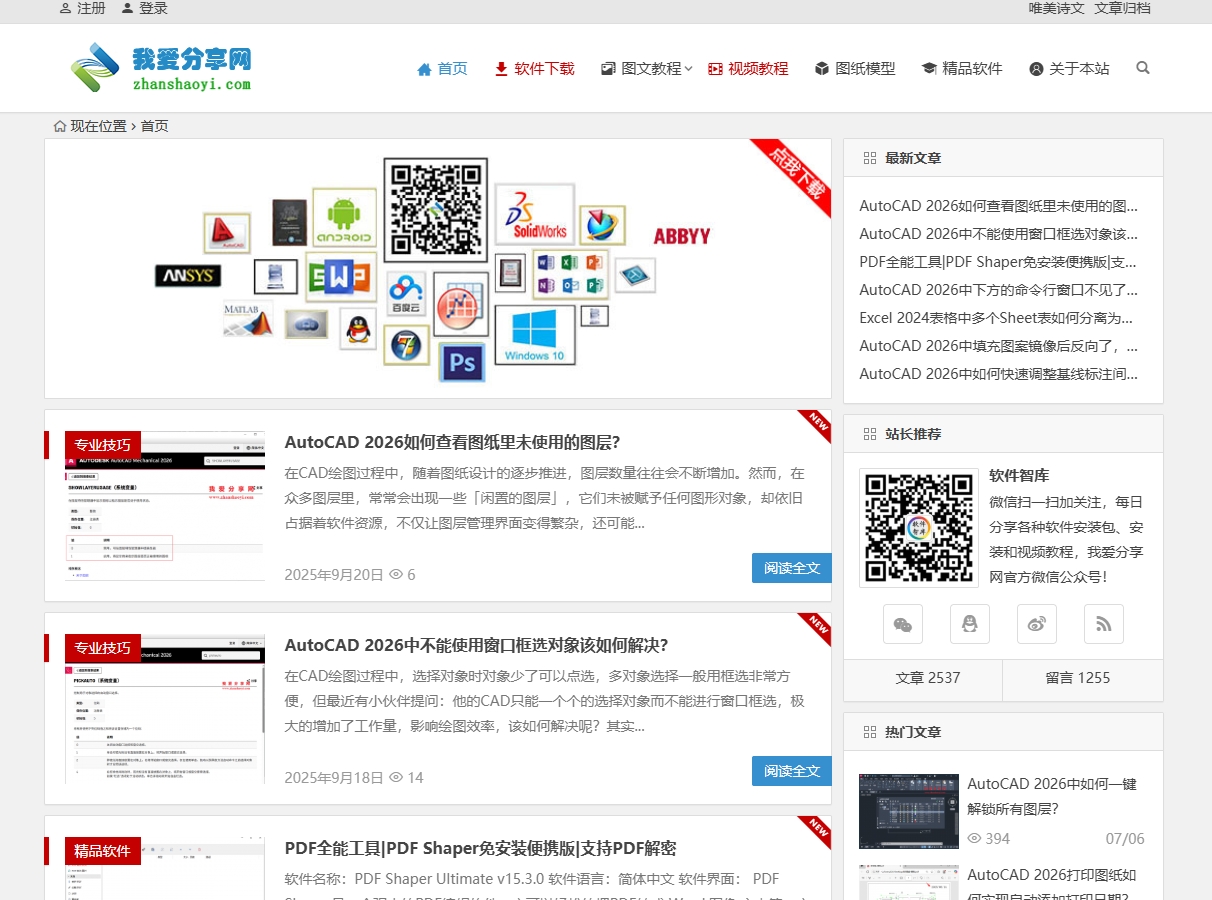Click the house icon in the breadcrumb bar
Image resolution: width=1212 pixels, height=900 pixels.
coord(59,126)
